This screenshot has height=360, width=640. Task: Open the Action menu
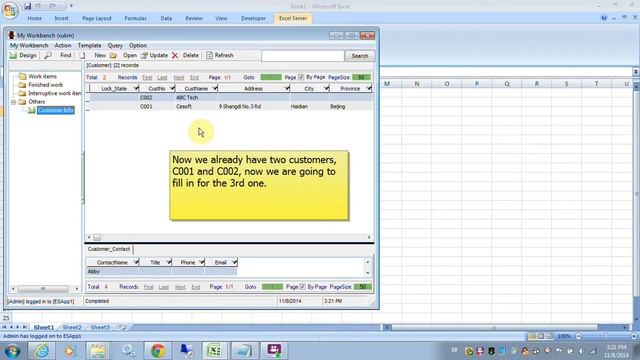[63, 45]
